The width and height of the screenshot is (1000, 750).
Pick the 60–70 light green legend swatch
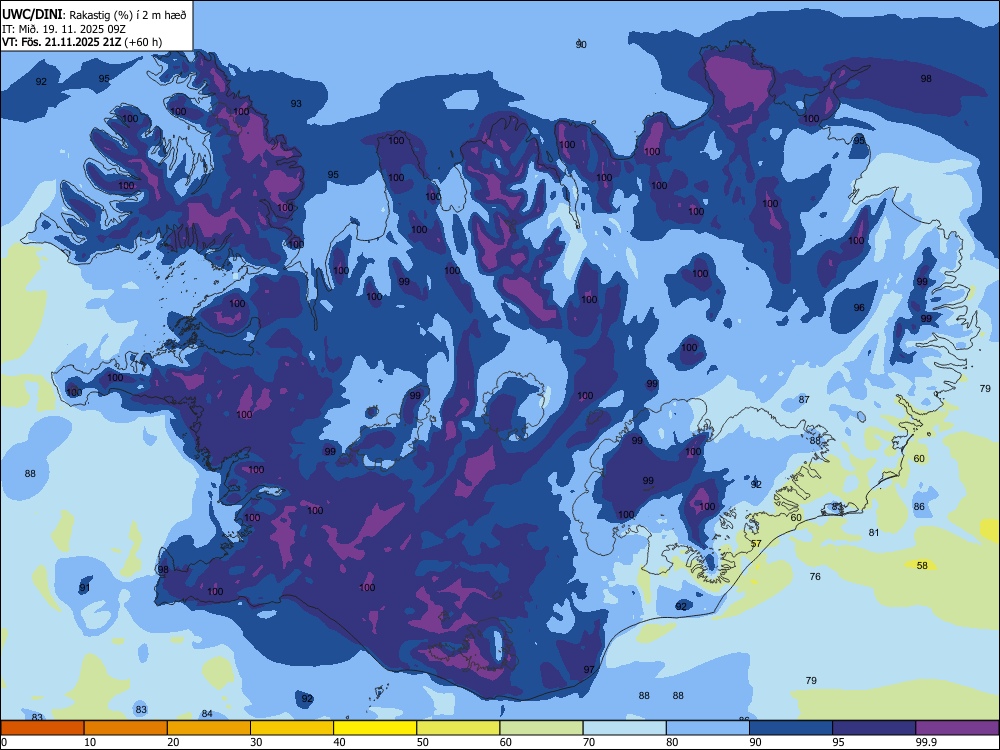tap(541, 728)
